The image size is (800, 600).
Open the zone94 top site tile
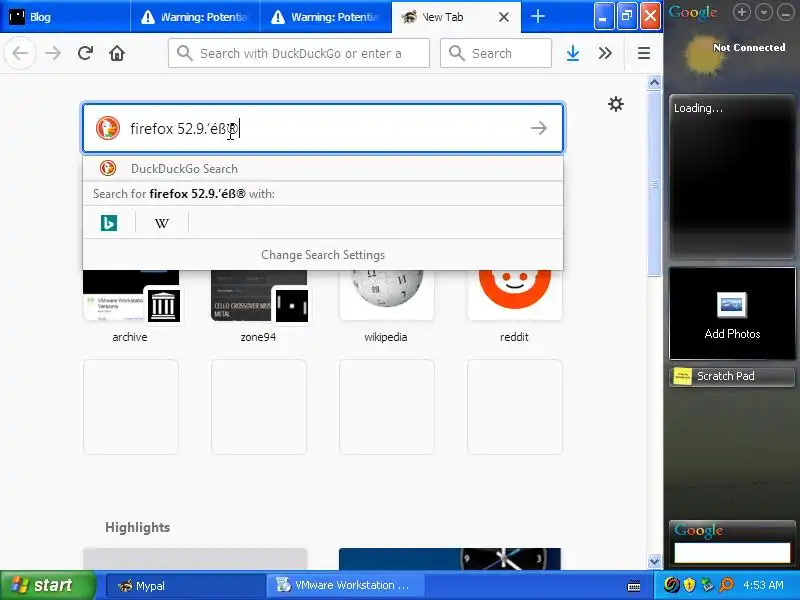point(259,305)
